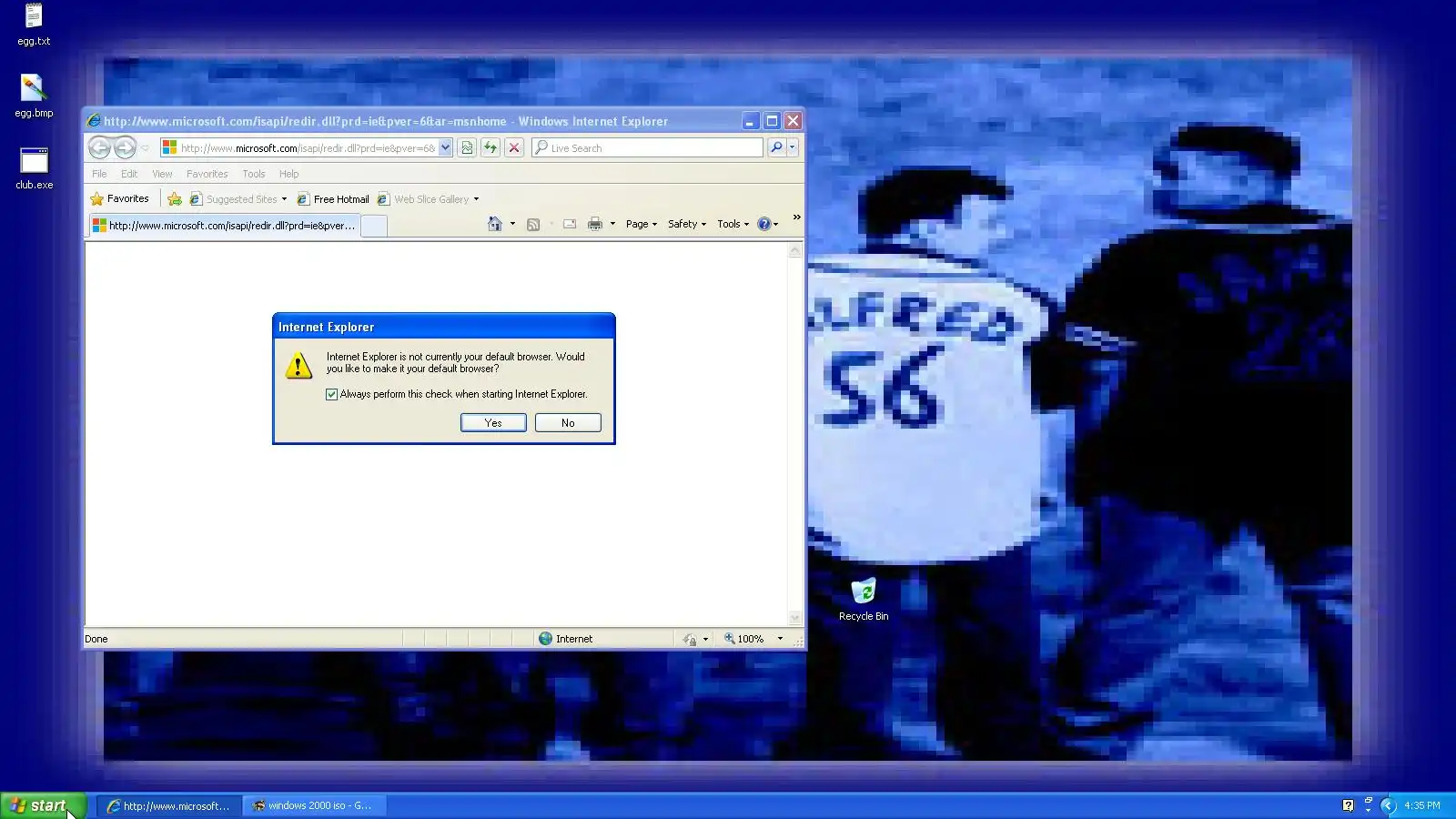Viewport: 1456px width, 819px height.
Task: Click the Live Search input box
Action: [x=647, y=147]
